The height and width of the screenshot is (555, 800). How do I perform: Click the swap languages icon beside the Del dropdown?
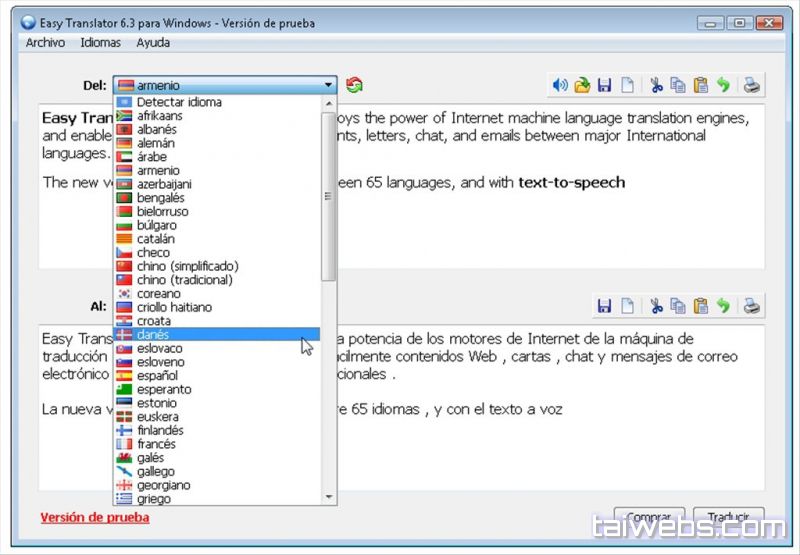[x=354, y=86]
